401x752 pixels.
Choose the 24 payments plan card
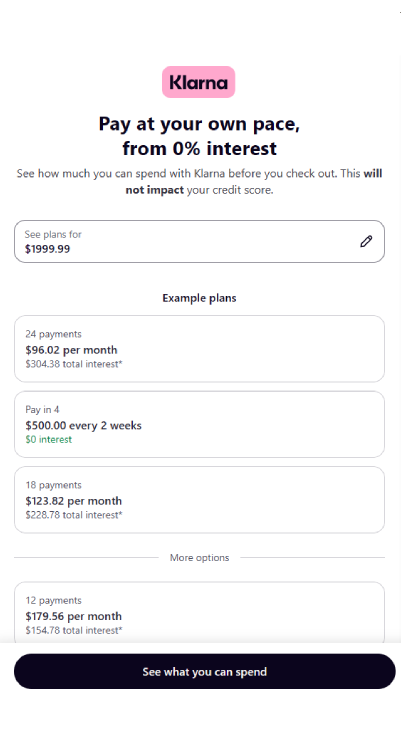pyautogui.click(x=200, y=349)
